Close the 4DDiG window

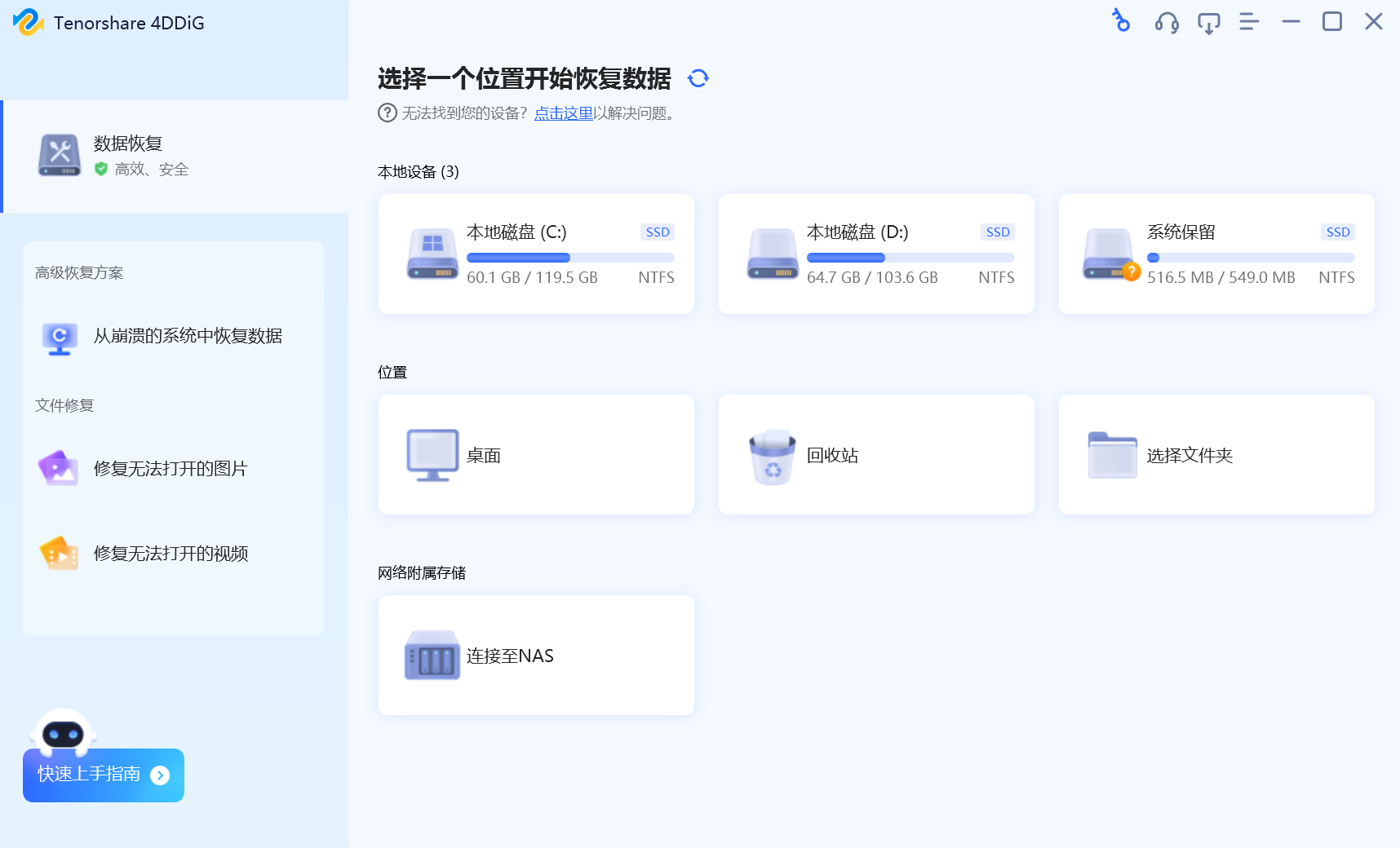click(1374, 22)
